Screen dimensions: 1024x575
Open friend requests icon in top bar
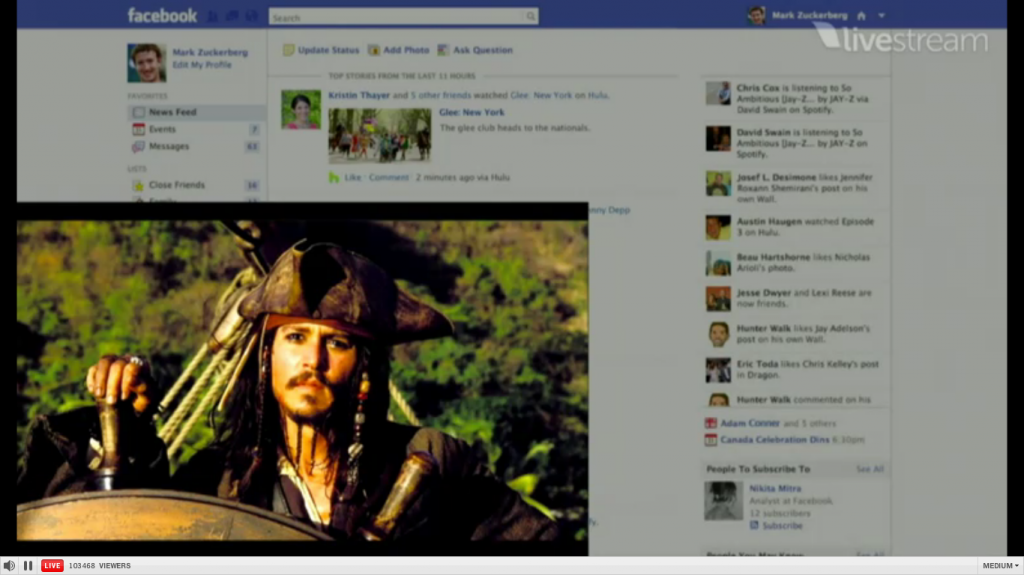pos(213,16)
